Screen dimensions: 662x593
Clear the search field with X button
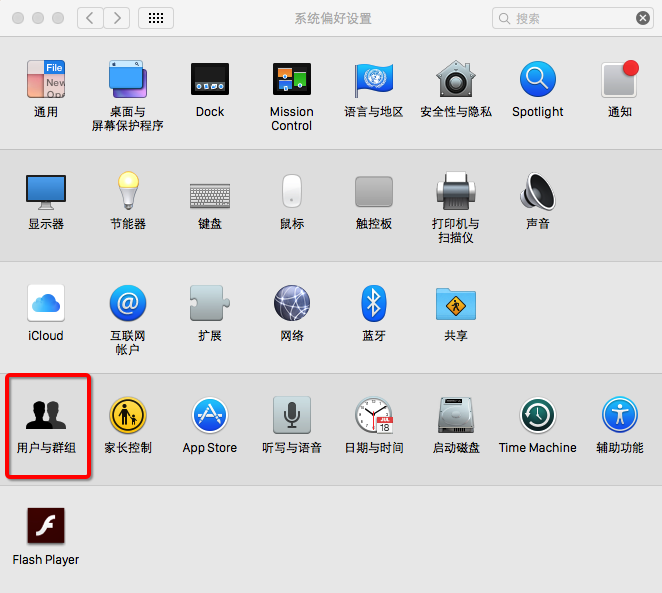coord(644,18)
